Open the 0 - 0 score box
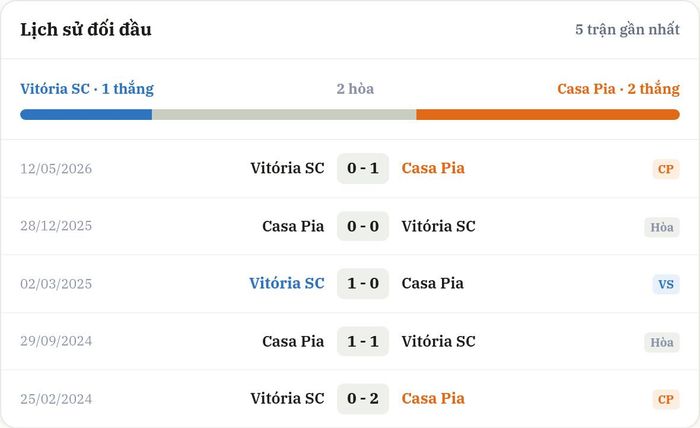Image resolution: width=700 pixels, height=428 pixels. pos(363,226)
